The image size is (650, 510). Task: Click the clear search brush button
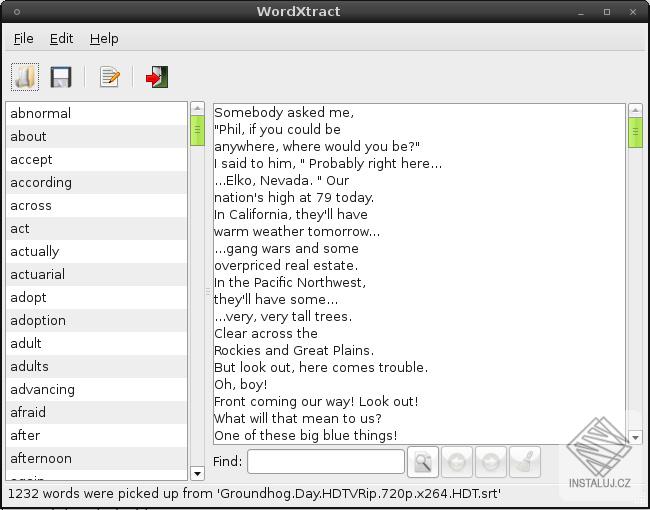coord(525,462)
